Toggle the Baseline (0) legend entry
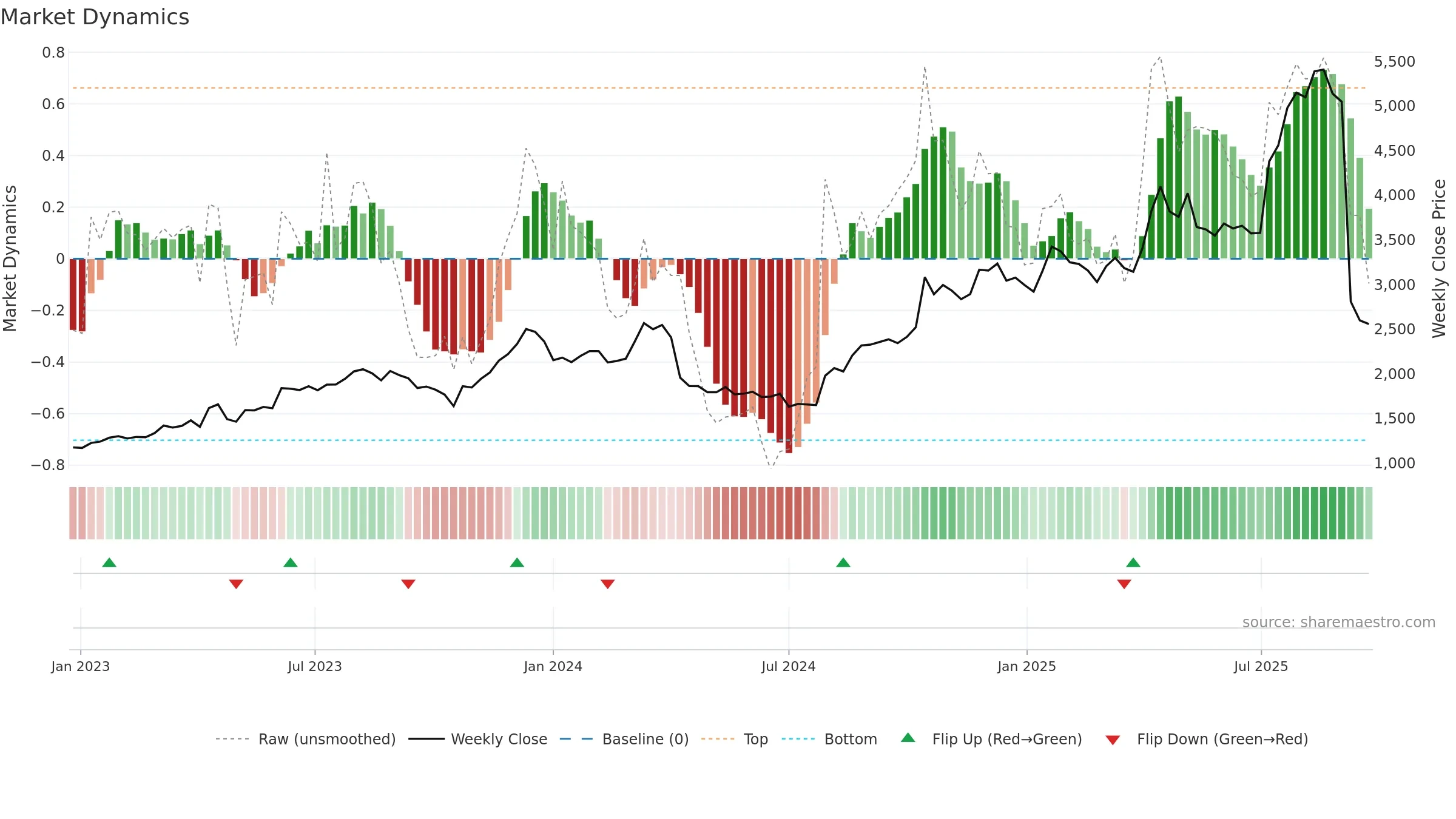 pos(624,739)
